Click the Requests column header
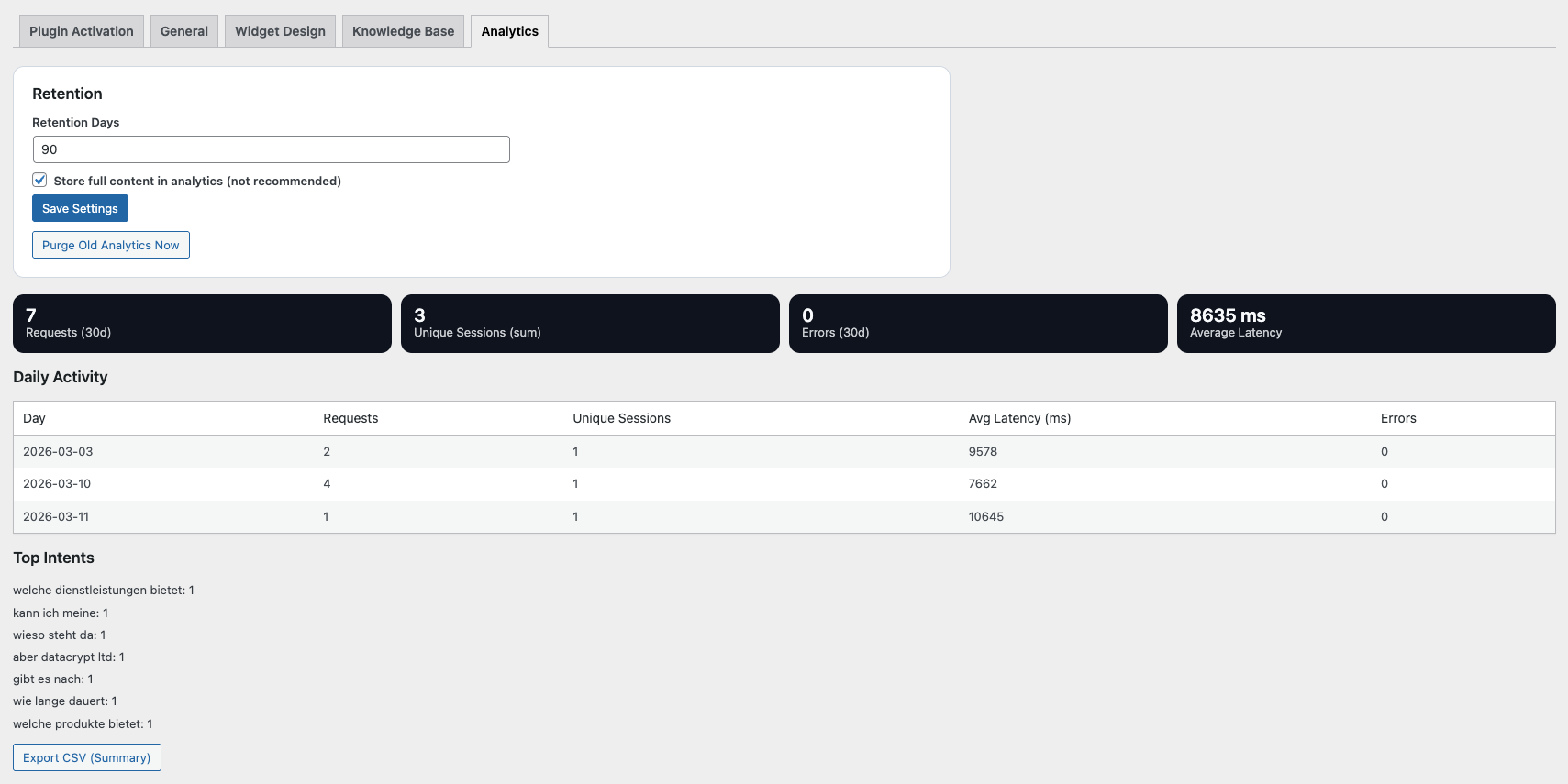Viewport: 1568px width, 784px height. coord(350,418)
